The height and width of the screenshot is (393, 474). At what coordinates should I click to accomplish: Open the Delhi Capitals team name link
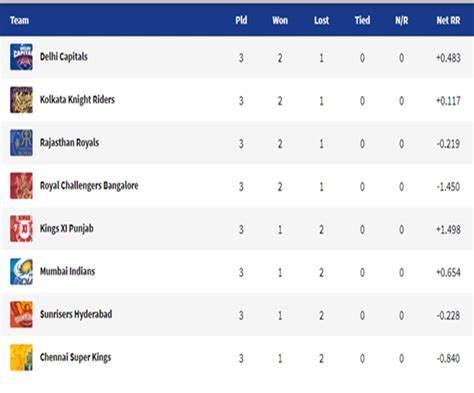click(x=64, y=57)
